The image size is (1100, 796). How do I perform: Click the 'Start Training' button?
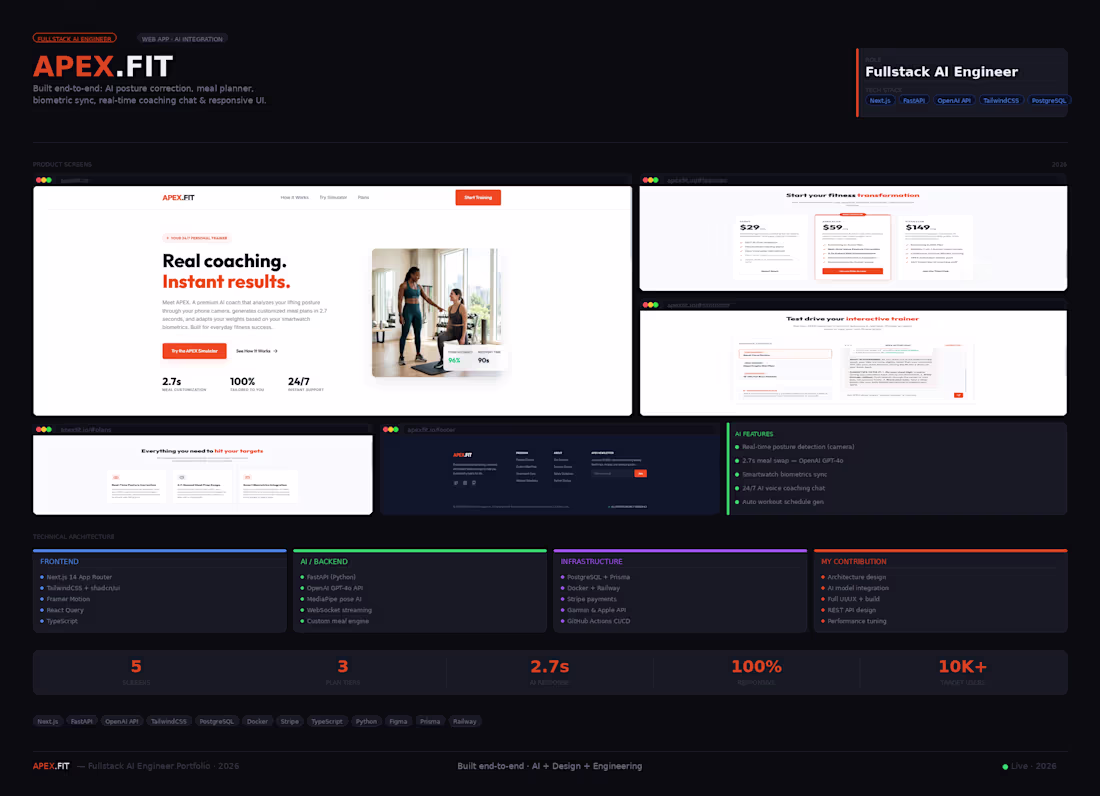[478, 198]
